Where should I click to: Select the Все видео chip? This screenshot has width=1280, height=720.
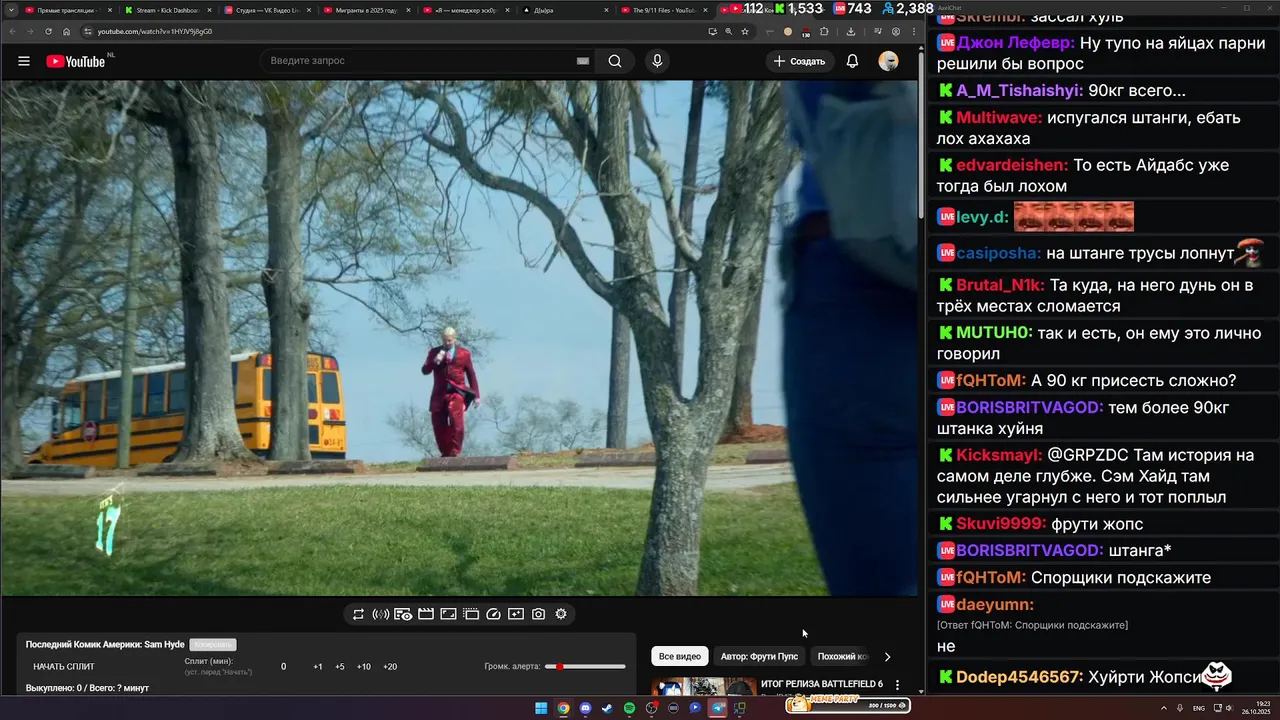point(680,657)
